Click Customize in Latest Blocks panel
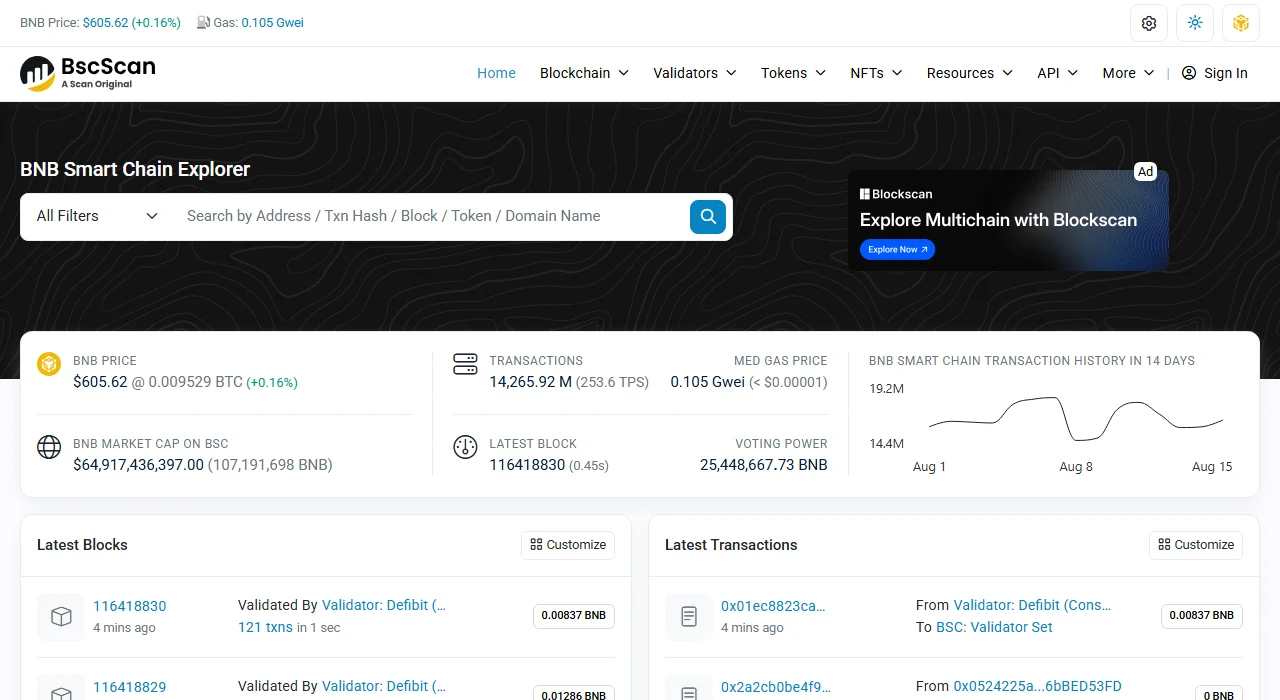Image resolution: width=1280 pixels, height=700 pixels. point(568,545)
